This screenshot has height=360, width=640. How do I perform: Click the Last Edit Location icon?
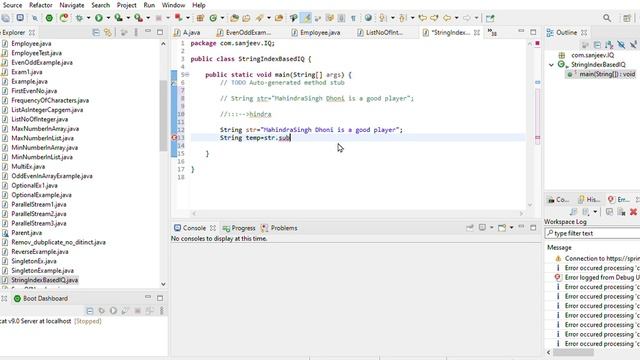point(422,18)
